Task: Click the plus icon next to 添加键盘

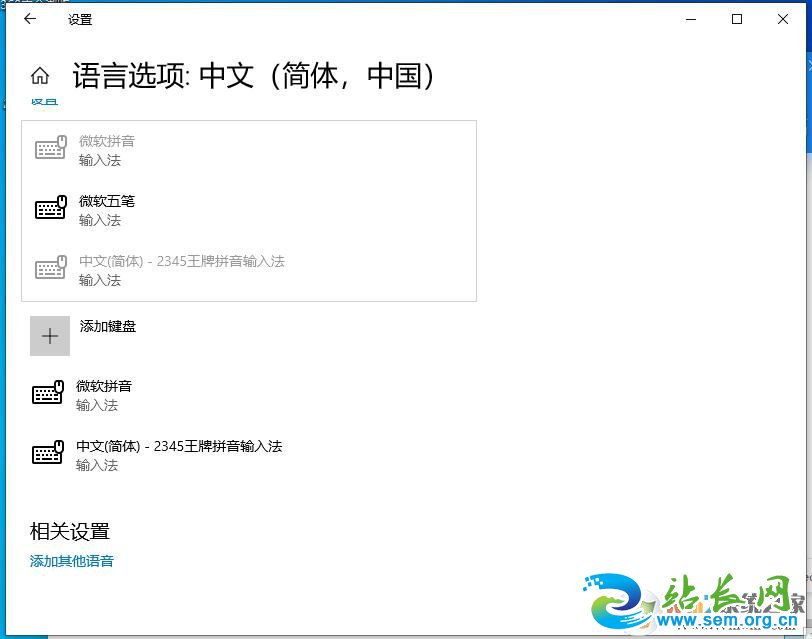Action: 50,336
